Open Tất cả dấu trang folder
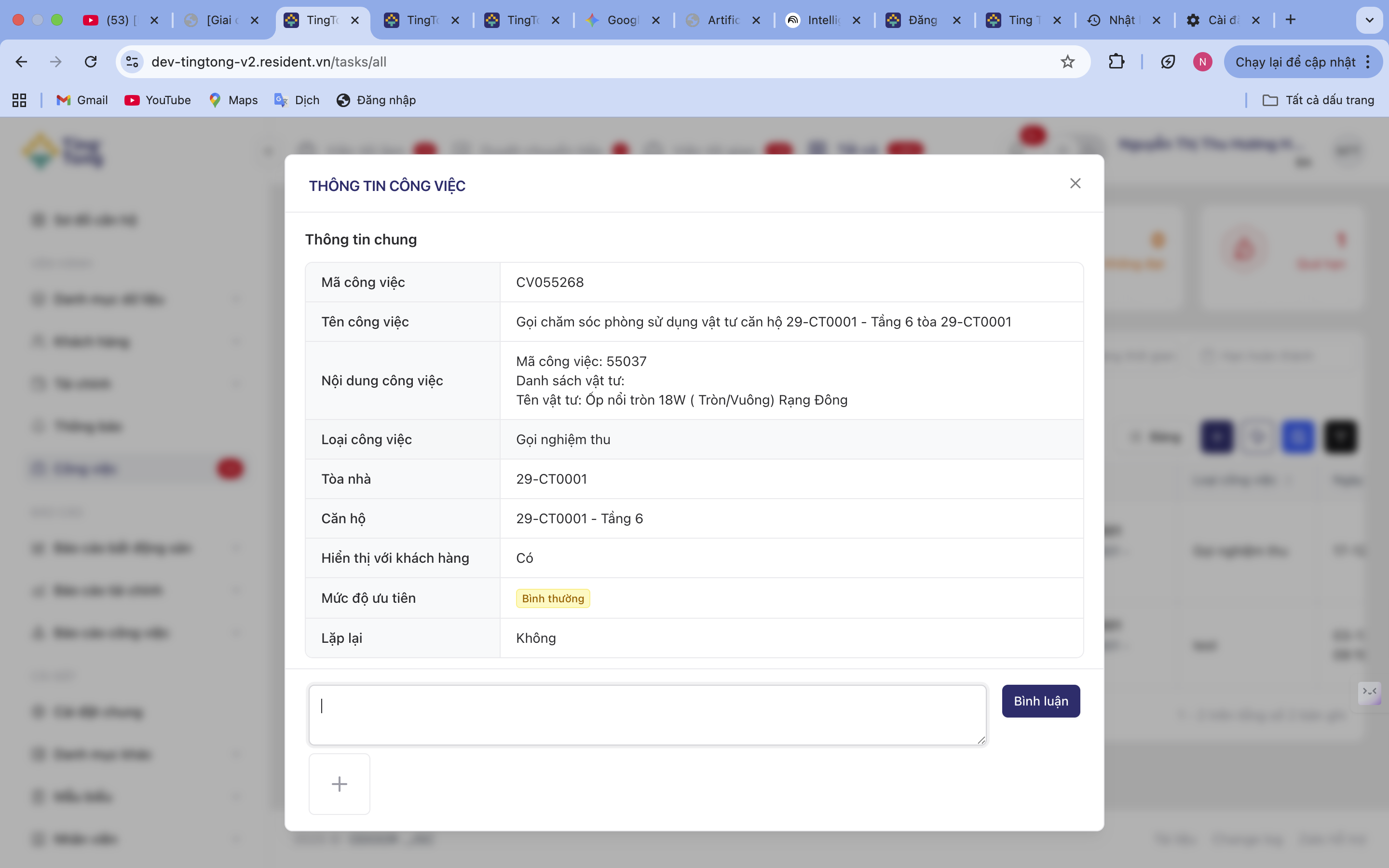Viewport: 1389px width, 868px height. pyautogui.click(x=1319, y=100)
